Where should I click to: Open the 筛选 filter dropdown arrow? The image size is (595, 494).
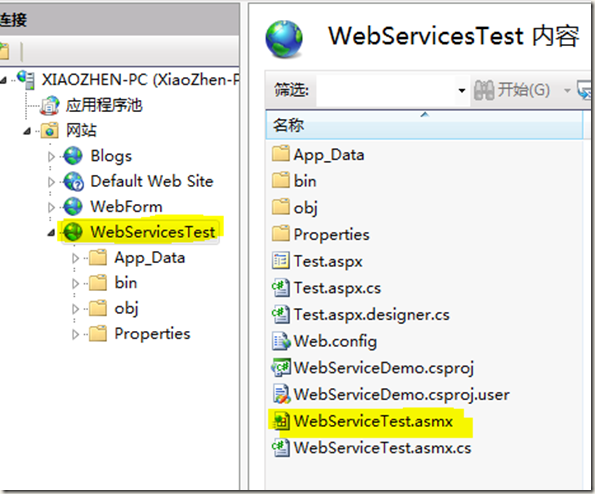(x=462, y=90)
